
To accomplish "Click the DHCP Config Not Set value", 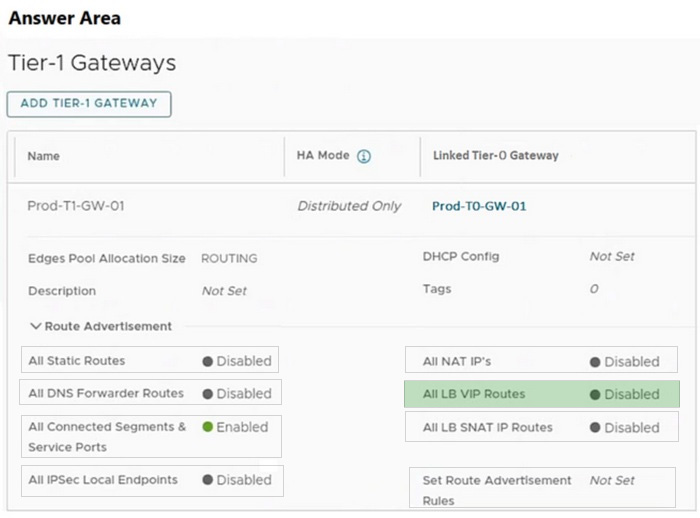I will (x=611, y=256).
